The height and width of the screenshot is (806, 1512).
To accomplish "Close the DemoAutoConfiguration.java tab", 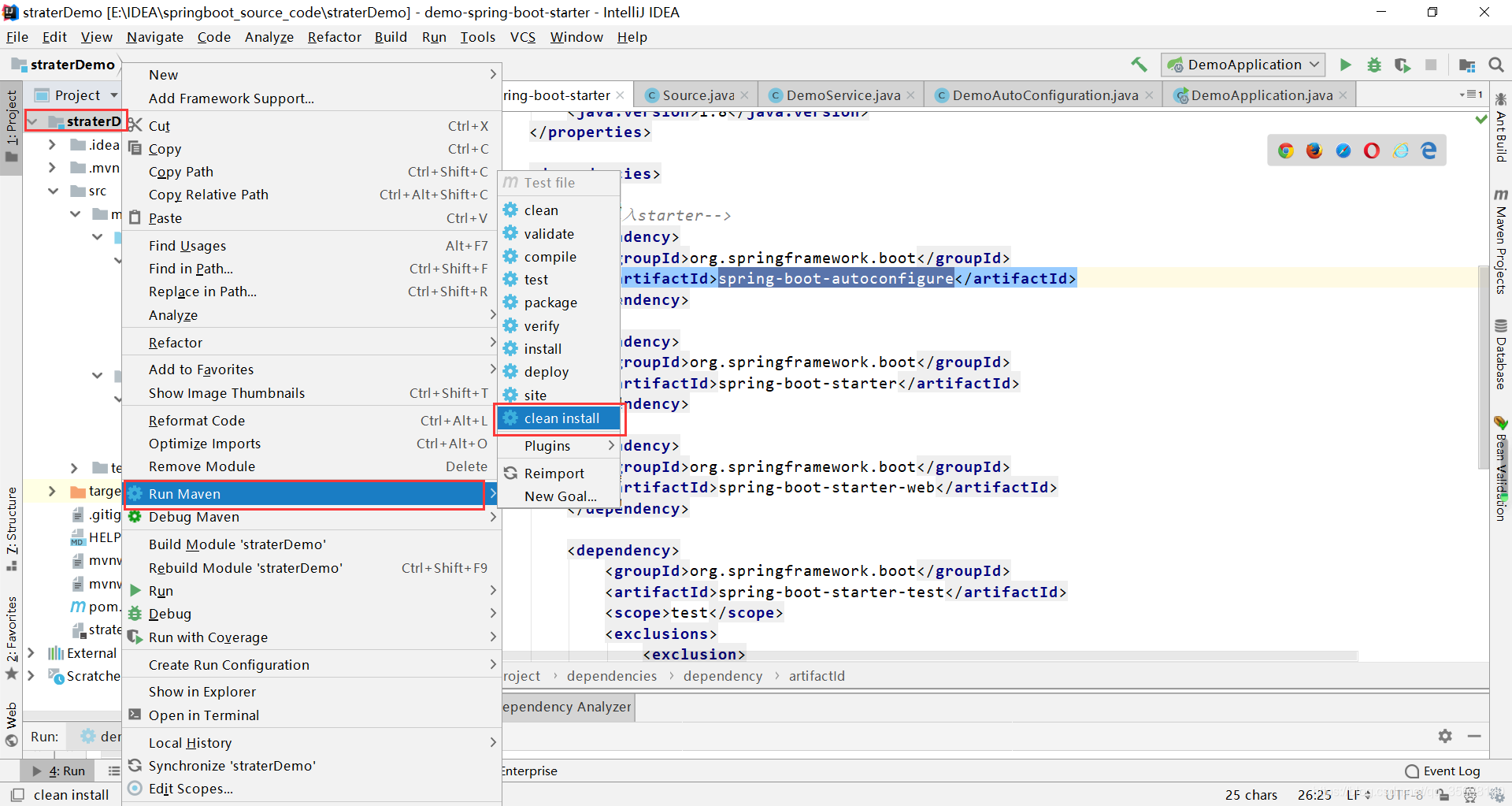I will (x=1149, y=95).
